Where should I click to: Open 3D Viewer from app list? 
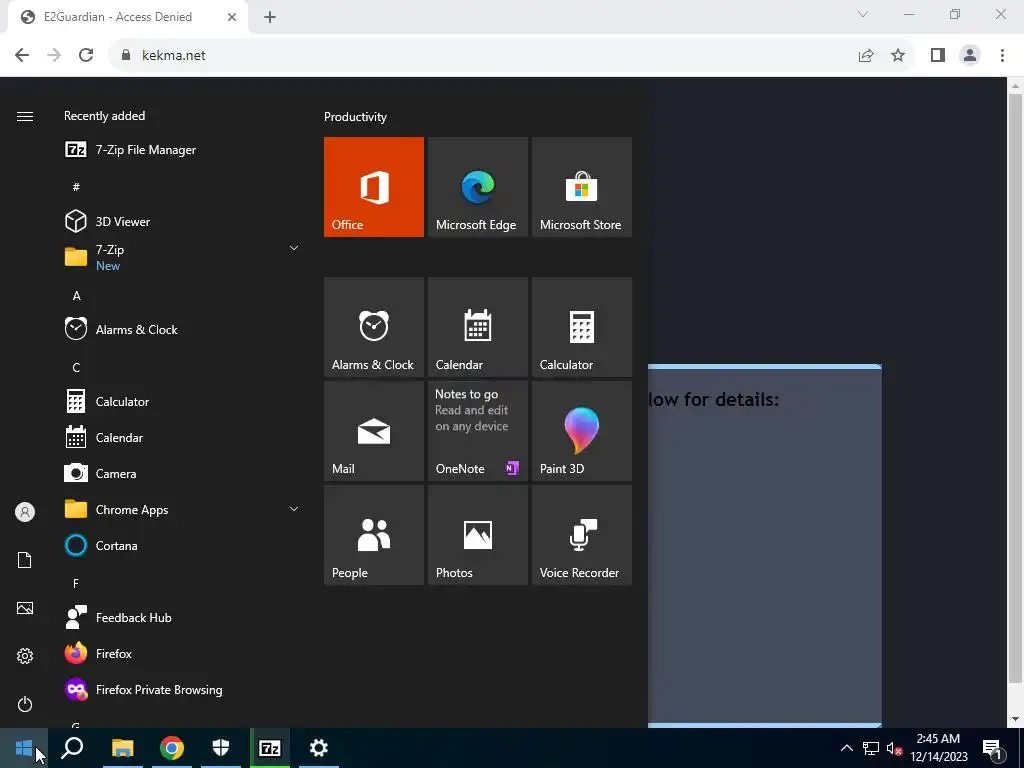point(183,221)
